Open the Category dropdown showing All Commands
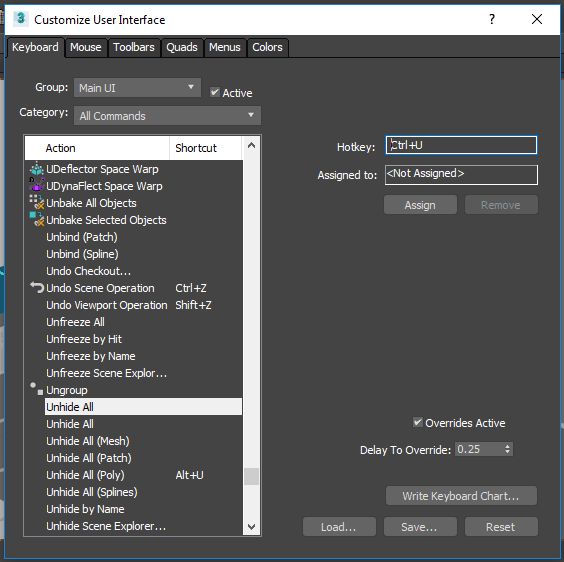Viewport: 564px width, 562px height. point(167,115)
